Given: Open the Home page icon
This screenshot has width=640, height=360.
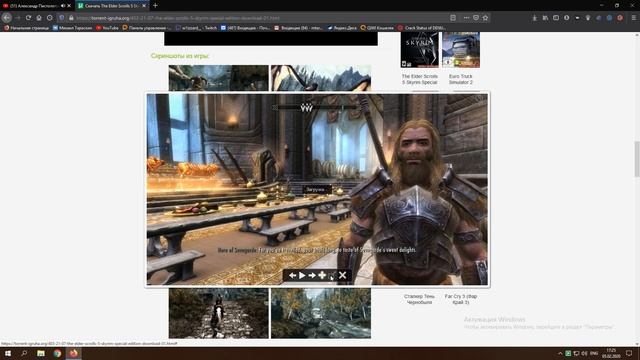Looking at the screenshot, I should point(39,18).
